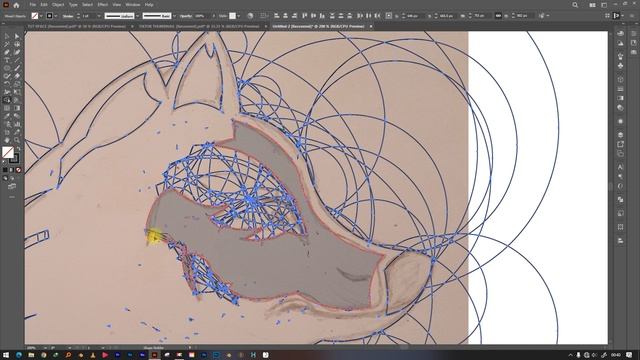Open Windows Start button

pyautogui.click(x=6, y=355)
